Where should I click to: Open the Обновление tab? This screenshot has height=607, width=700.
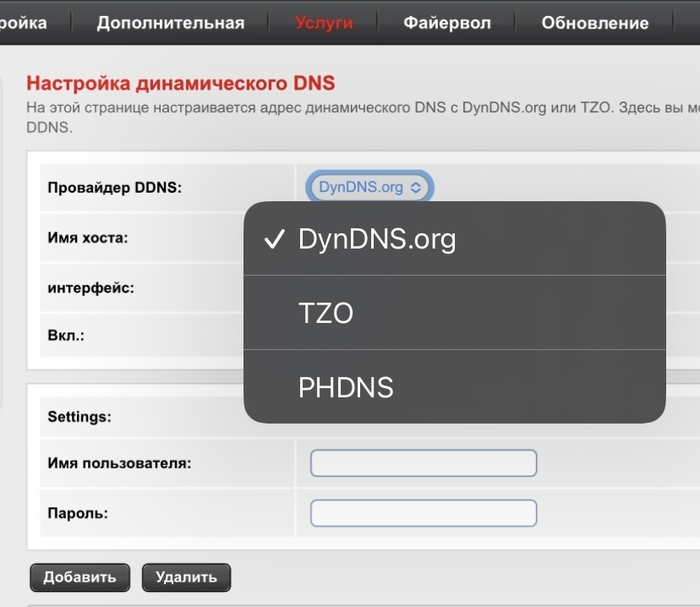tap(594, 23)
